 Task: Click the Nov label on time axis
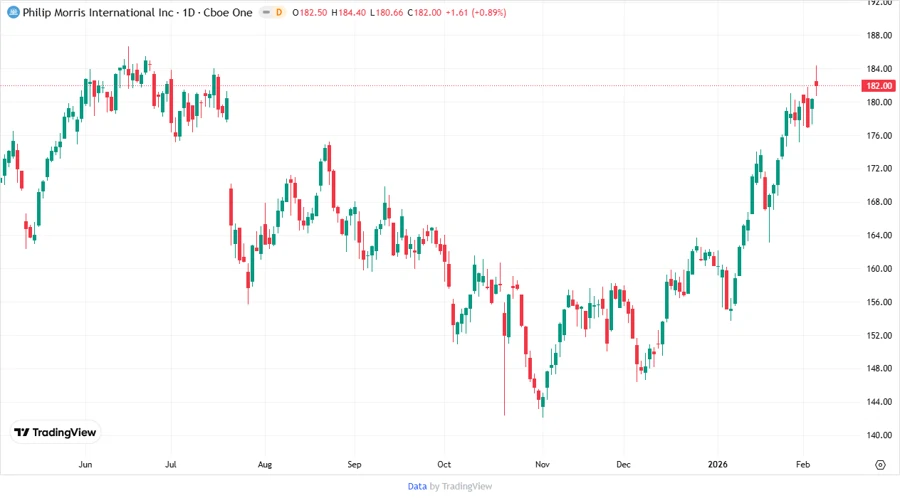coord(542,464)
